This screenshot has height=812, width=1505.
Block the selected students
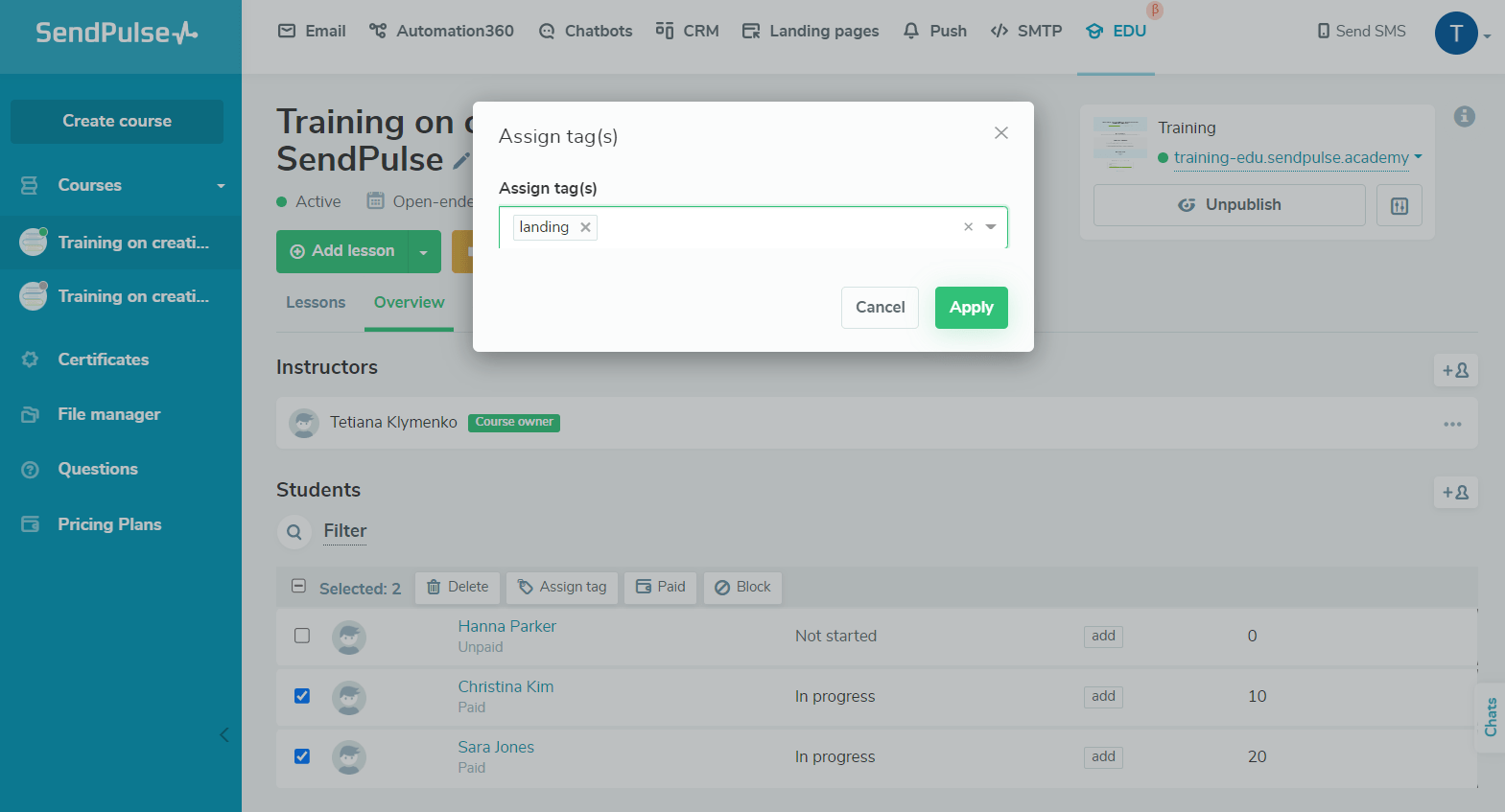click(x=742, y=588)
